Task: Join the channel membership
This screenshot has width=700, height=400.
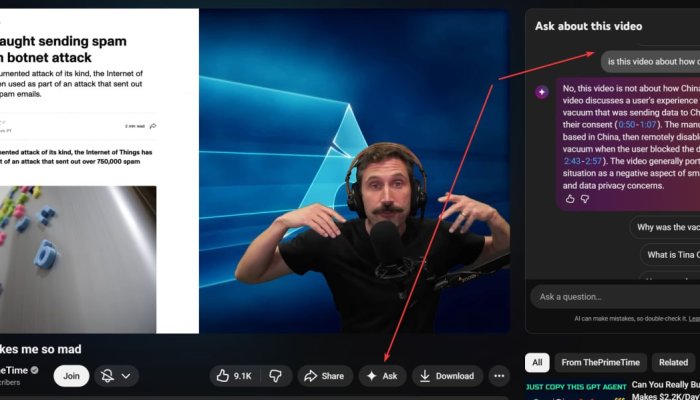Action: (x=71, y=376)
